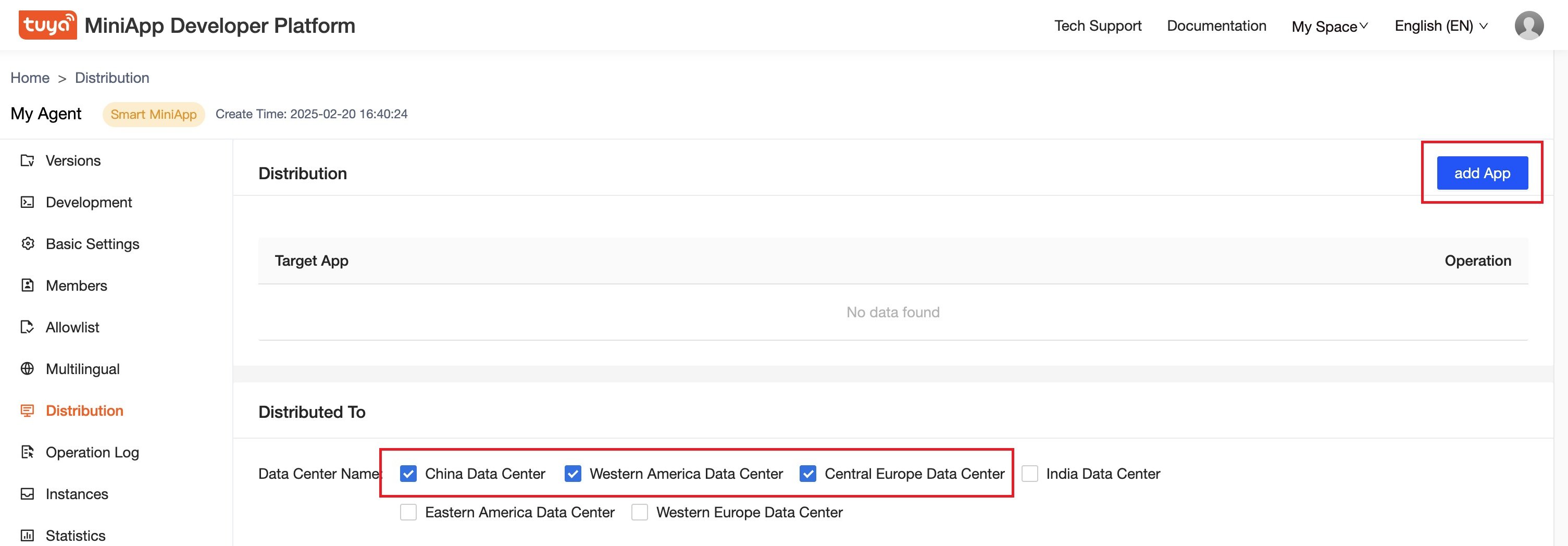Click the Basic Settings gear icon
The width and height of the screenshot is (1568, 546).
coord(28,243)
